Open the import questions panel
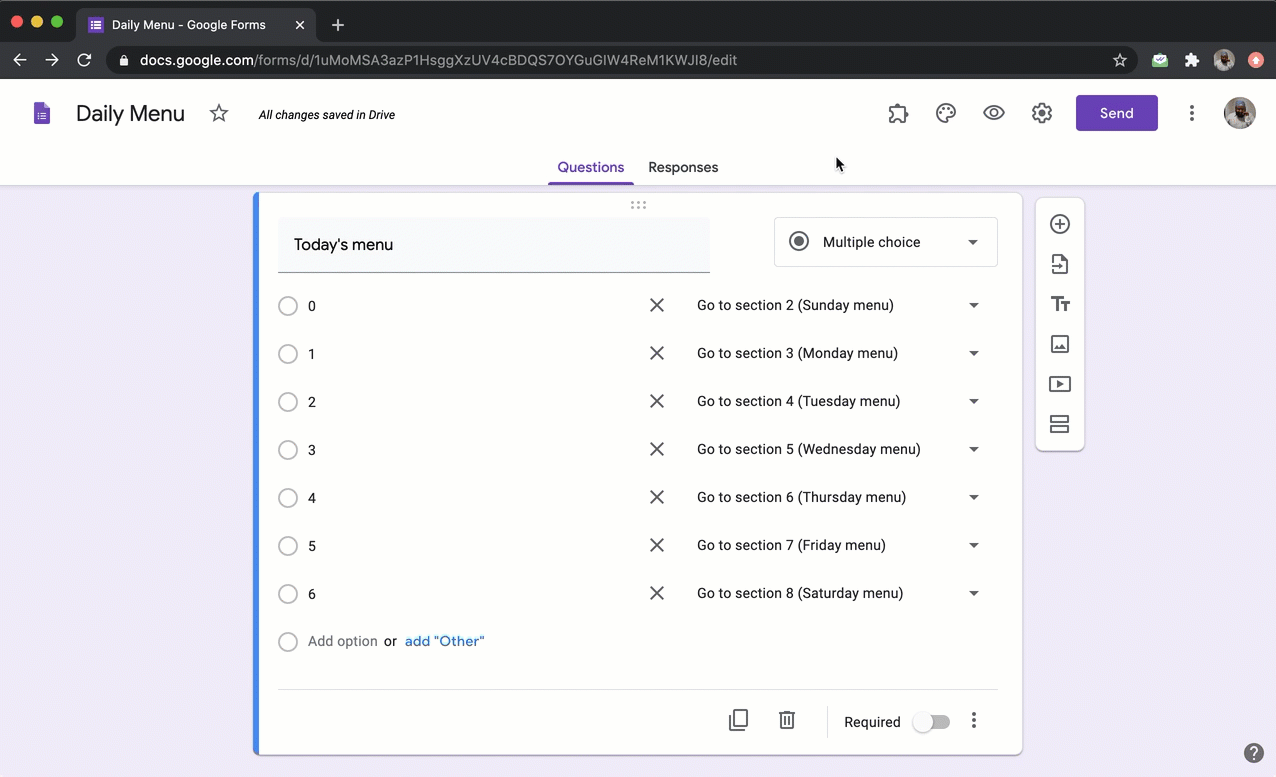This screenshot has height=777, width=1276. point(1059,264)
